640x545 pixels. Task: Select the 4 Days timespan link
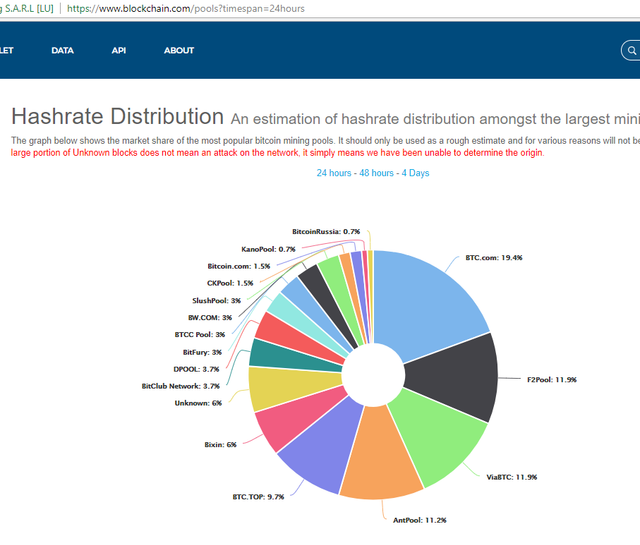click(x=416, y=173)
